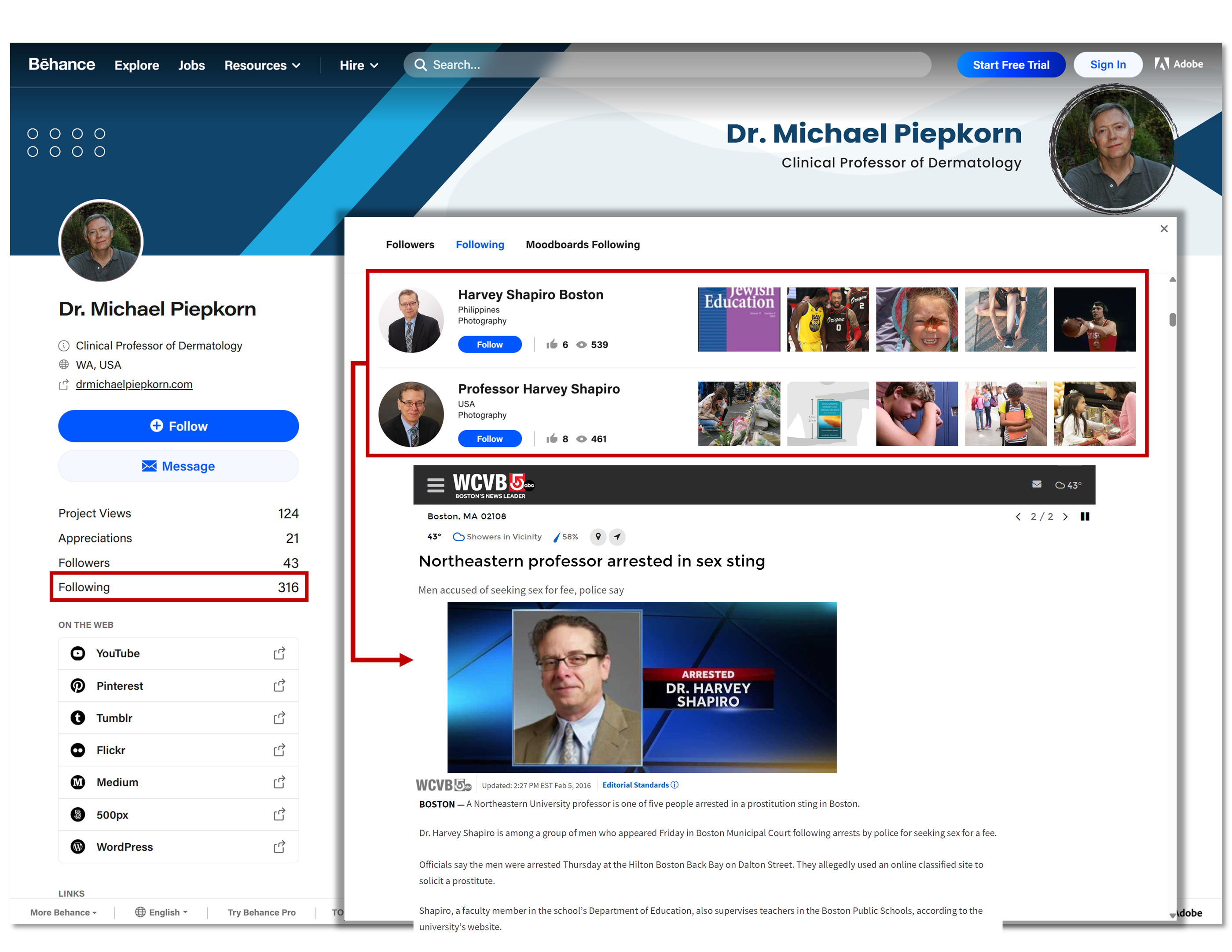Click Harvey Shapiro Boston name
Image resolution: width=1232 pixels, height=952 pixels.
coord(531,295)
